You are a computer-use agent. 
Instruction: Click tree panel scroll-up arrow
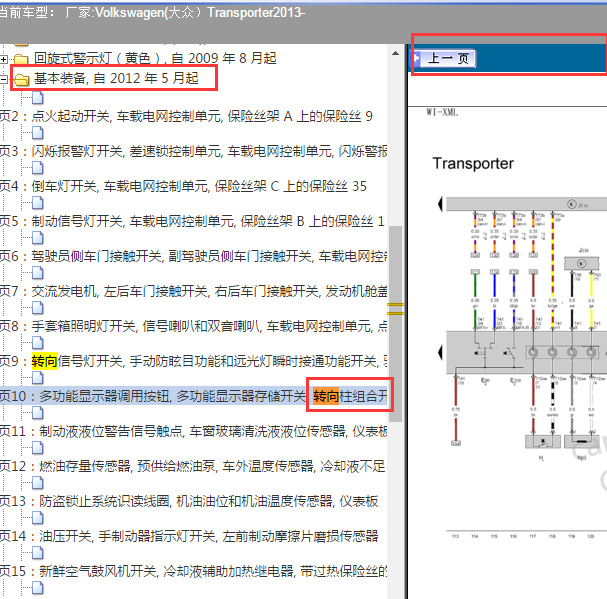click(x=395, y=53)
